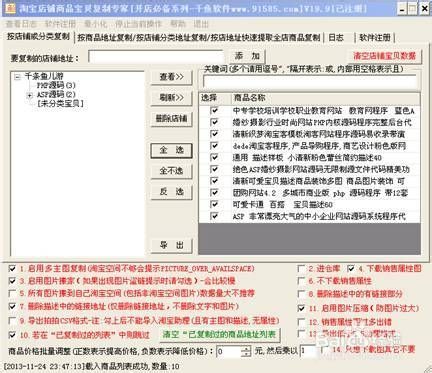This screenshot has width=432, height=373.
Task: Select [未分类宝贝] in the tree
Action: [60, 104]
